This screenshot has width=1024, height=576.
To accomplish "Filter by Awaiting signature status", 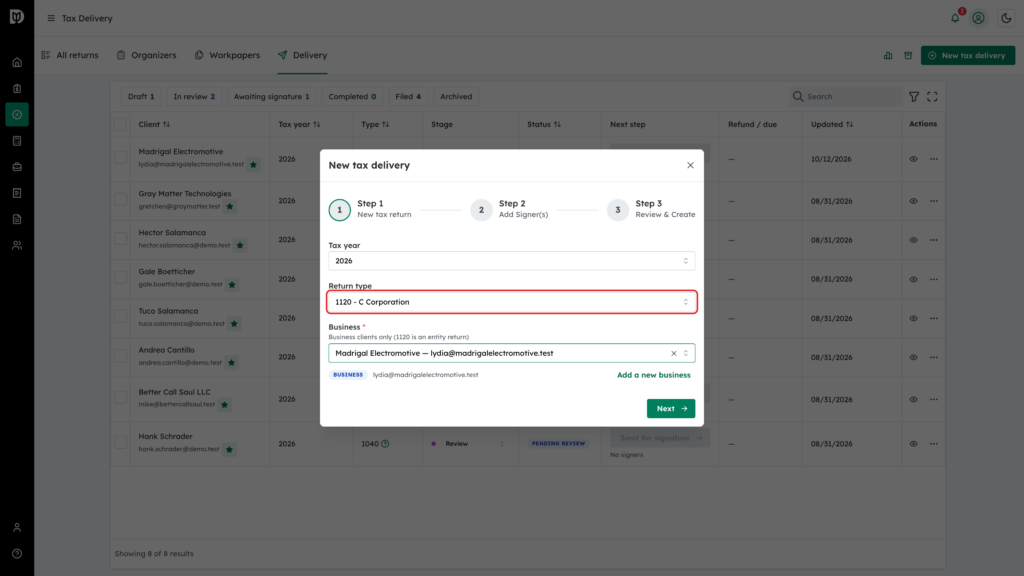I will pos(271,97).
